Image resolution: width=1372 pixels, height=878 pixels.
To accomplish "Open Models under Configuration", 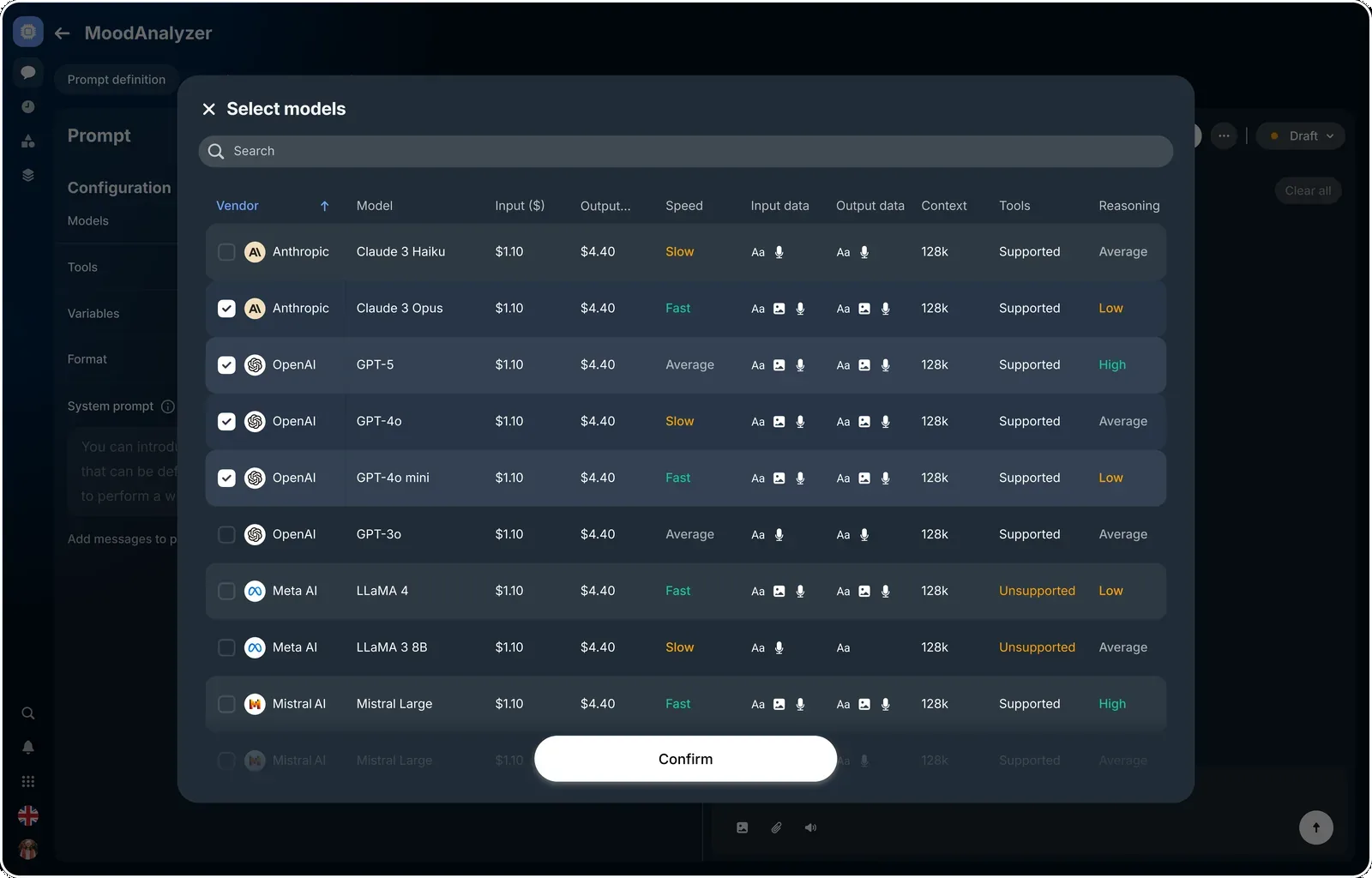I will coord(88,221).
